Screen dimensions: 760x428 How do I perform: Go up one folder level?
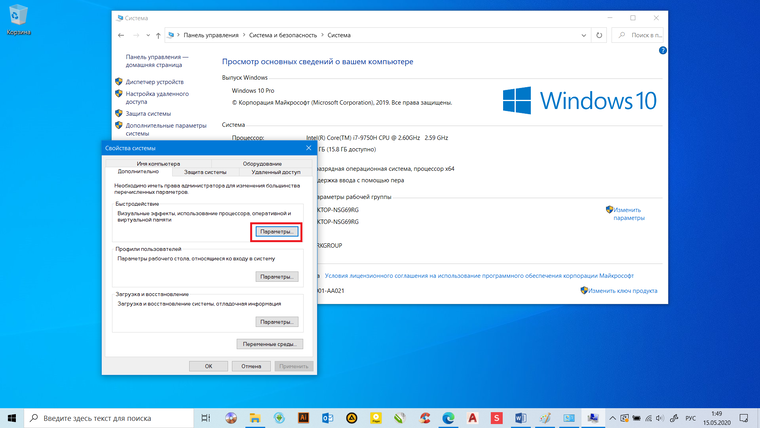coord(158,35)
